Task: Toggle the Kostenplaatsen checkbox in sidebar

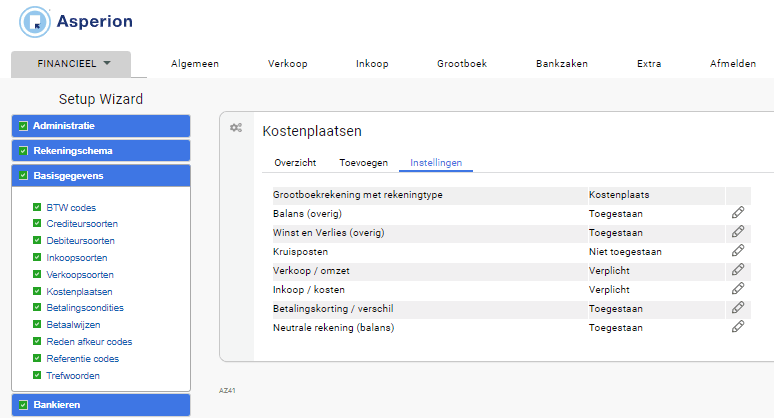Action: point(37,291)
